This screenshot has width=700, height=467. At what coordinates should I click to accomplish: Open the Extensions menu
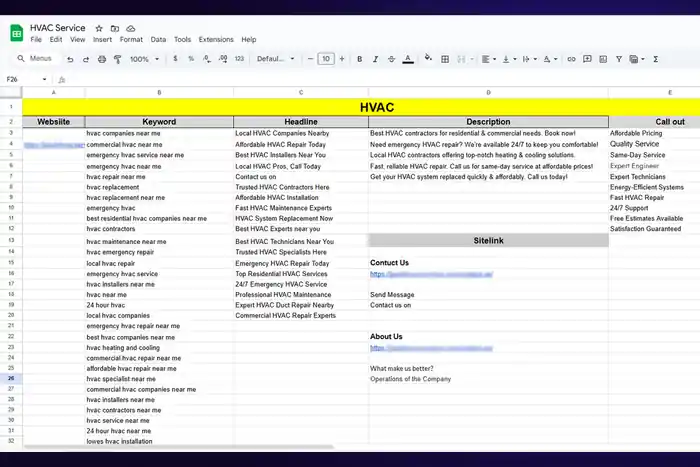click(216, 39)
